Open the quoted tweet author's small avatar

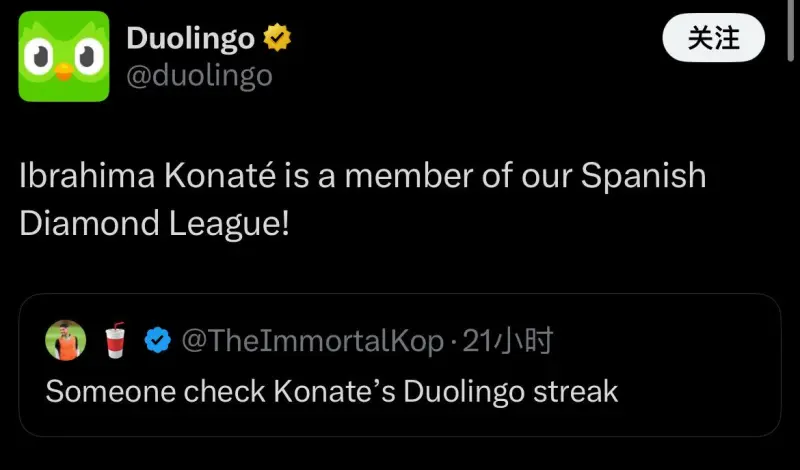coord(66,342)
